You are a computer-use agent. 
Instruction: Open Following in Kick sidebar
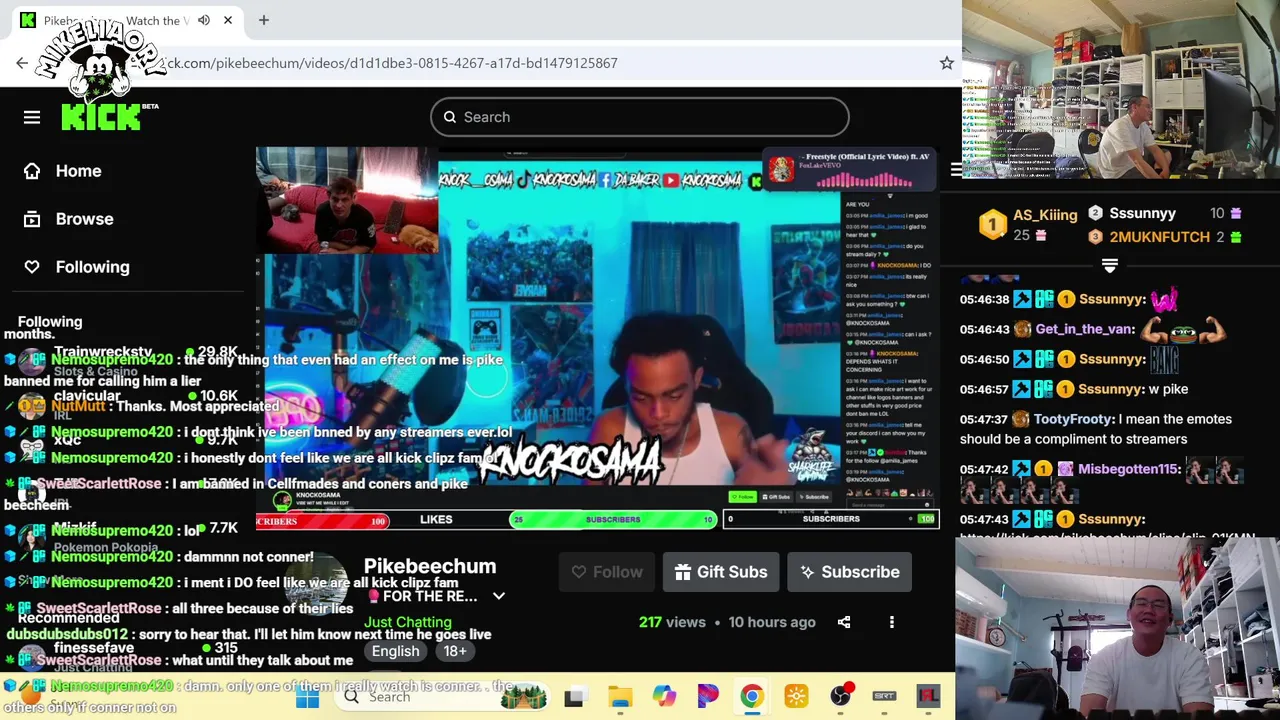point(78,267)
